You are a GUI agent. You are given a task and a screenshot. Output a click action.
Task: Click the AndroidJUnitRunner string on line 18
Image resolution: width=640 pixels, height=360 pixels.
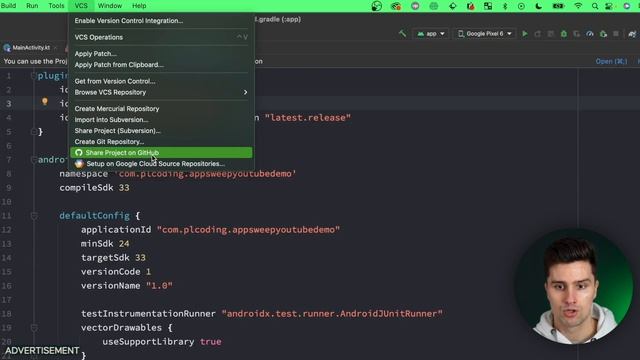click(x=332, y=314)
